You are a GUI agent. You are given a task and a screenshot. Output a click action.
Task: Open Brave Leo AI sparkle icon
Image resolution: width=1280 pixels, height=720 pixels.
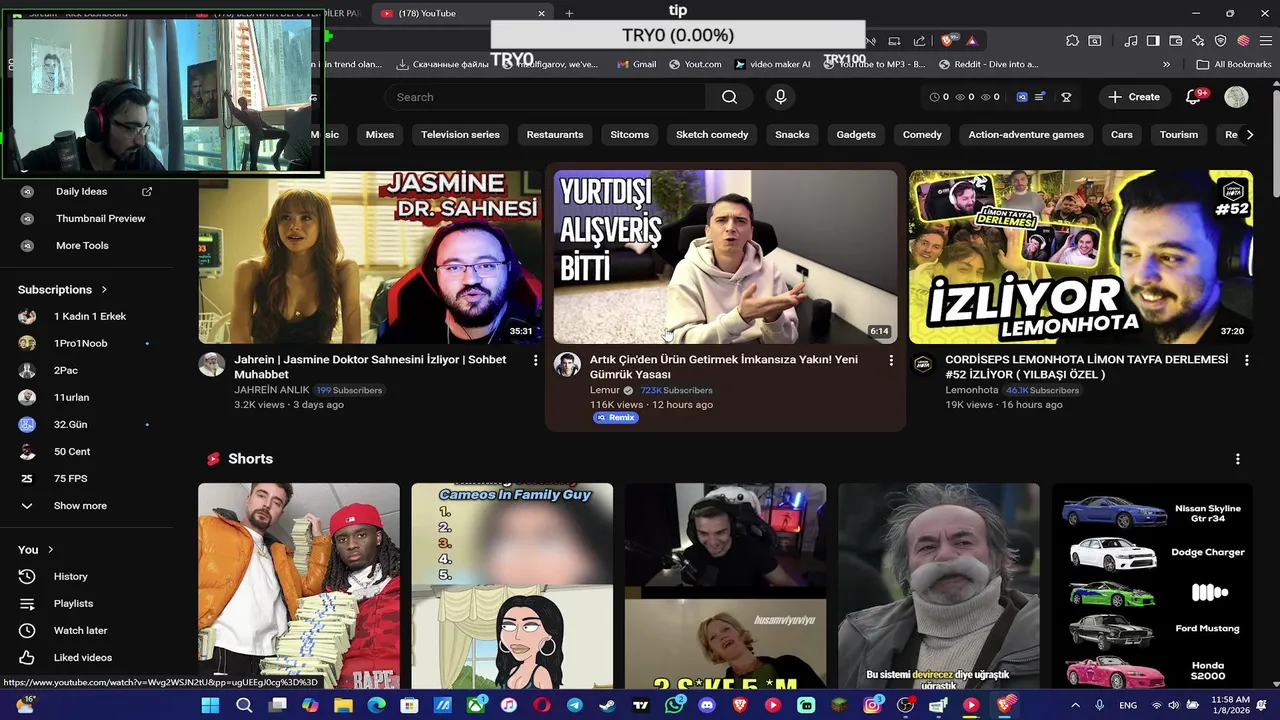(1198, 41)
